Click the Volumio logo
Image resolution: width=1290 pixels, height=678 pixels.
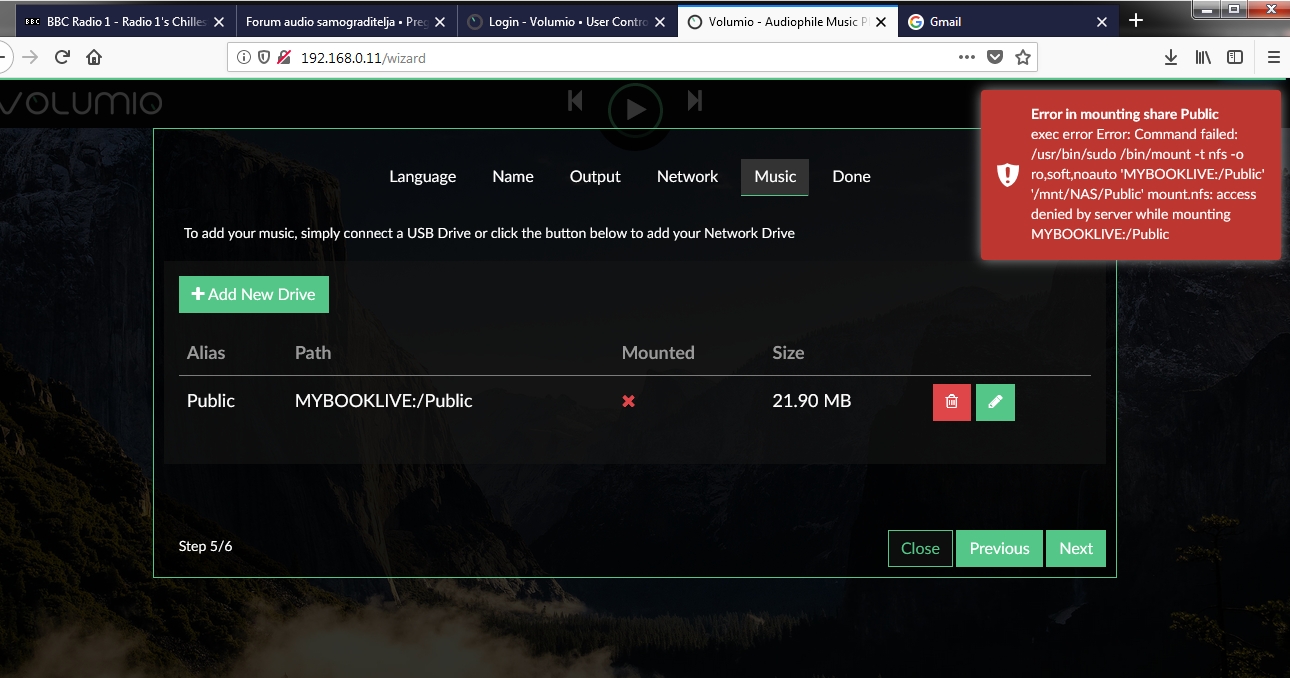tap(81, 103)
